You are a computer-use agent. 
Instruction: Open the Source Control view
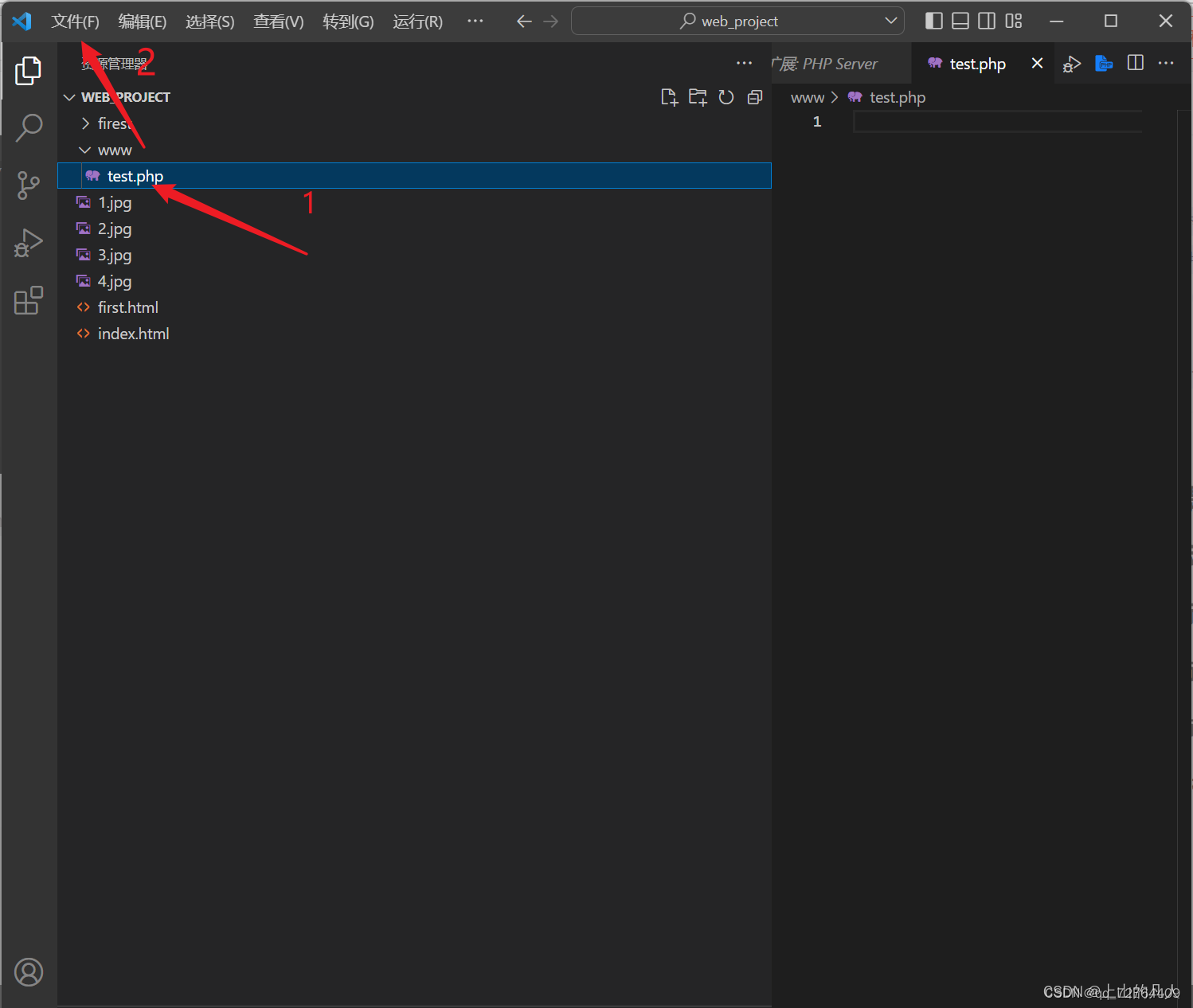(29, 185)
